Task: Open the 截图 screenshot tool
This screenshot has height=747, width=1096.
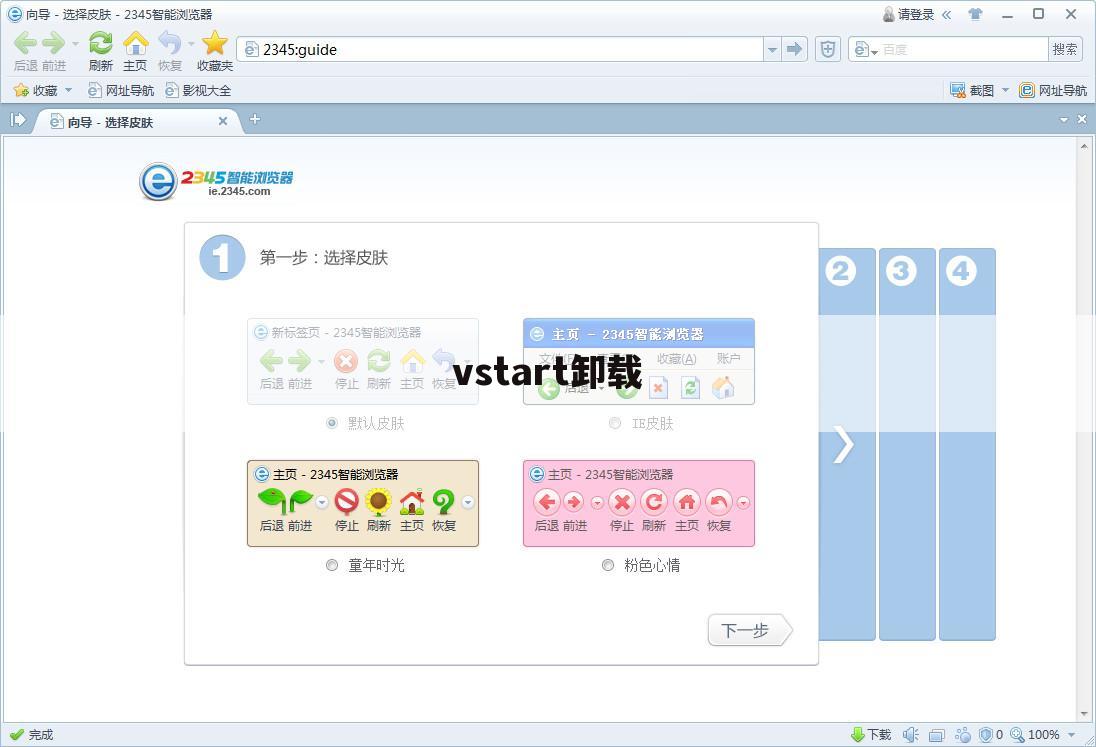Action: click(972, 90)
